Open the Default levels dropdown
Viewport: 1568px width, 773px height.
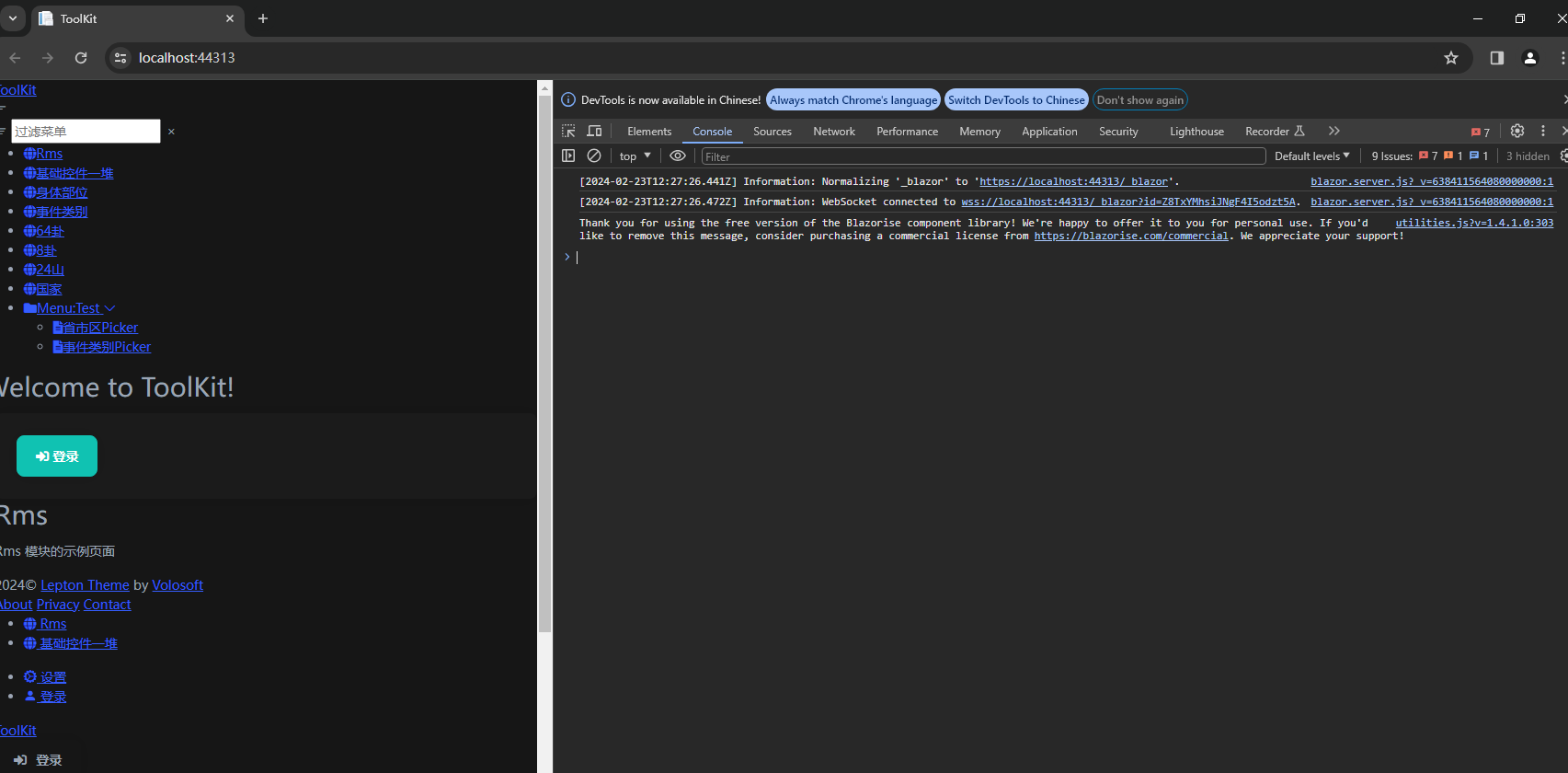click(1311, 156)
